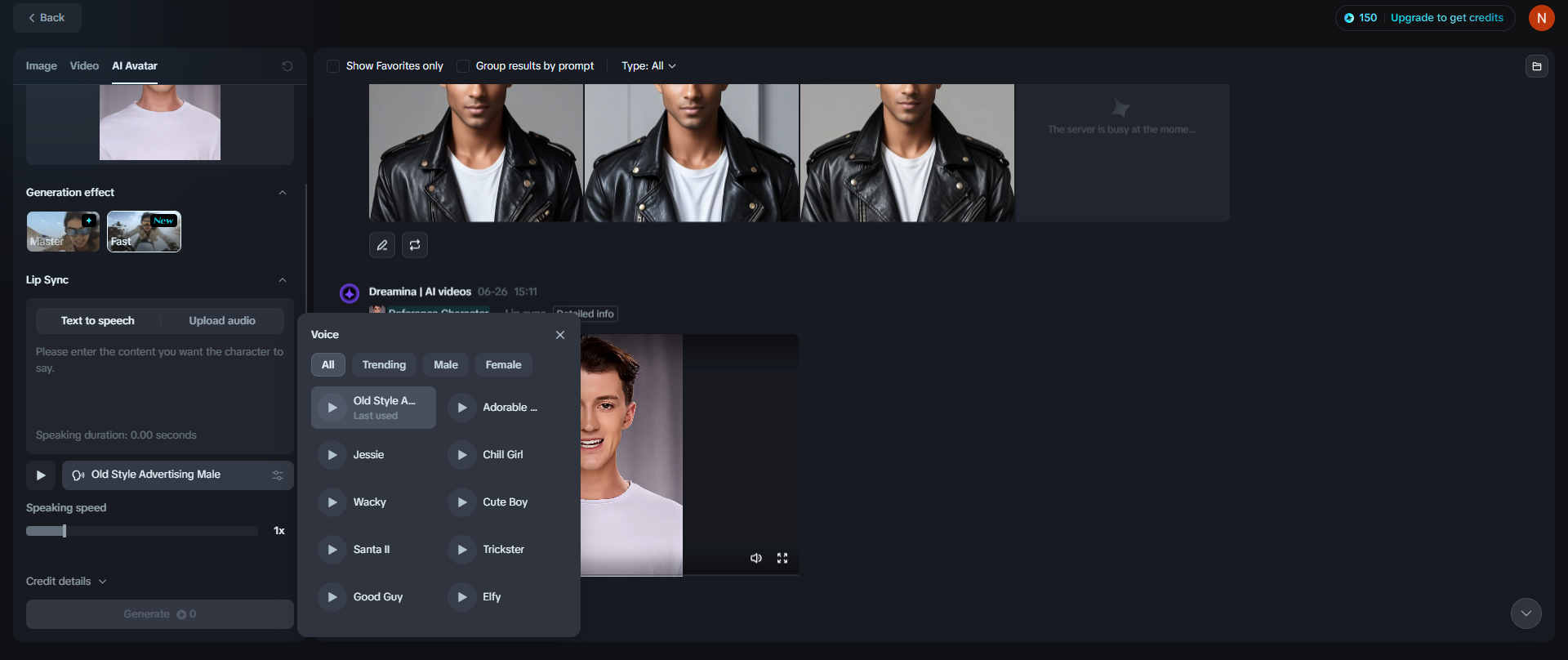Switch to the Video tab
The image size is (1568, 660).
tap(84, 66)
